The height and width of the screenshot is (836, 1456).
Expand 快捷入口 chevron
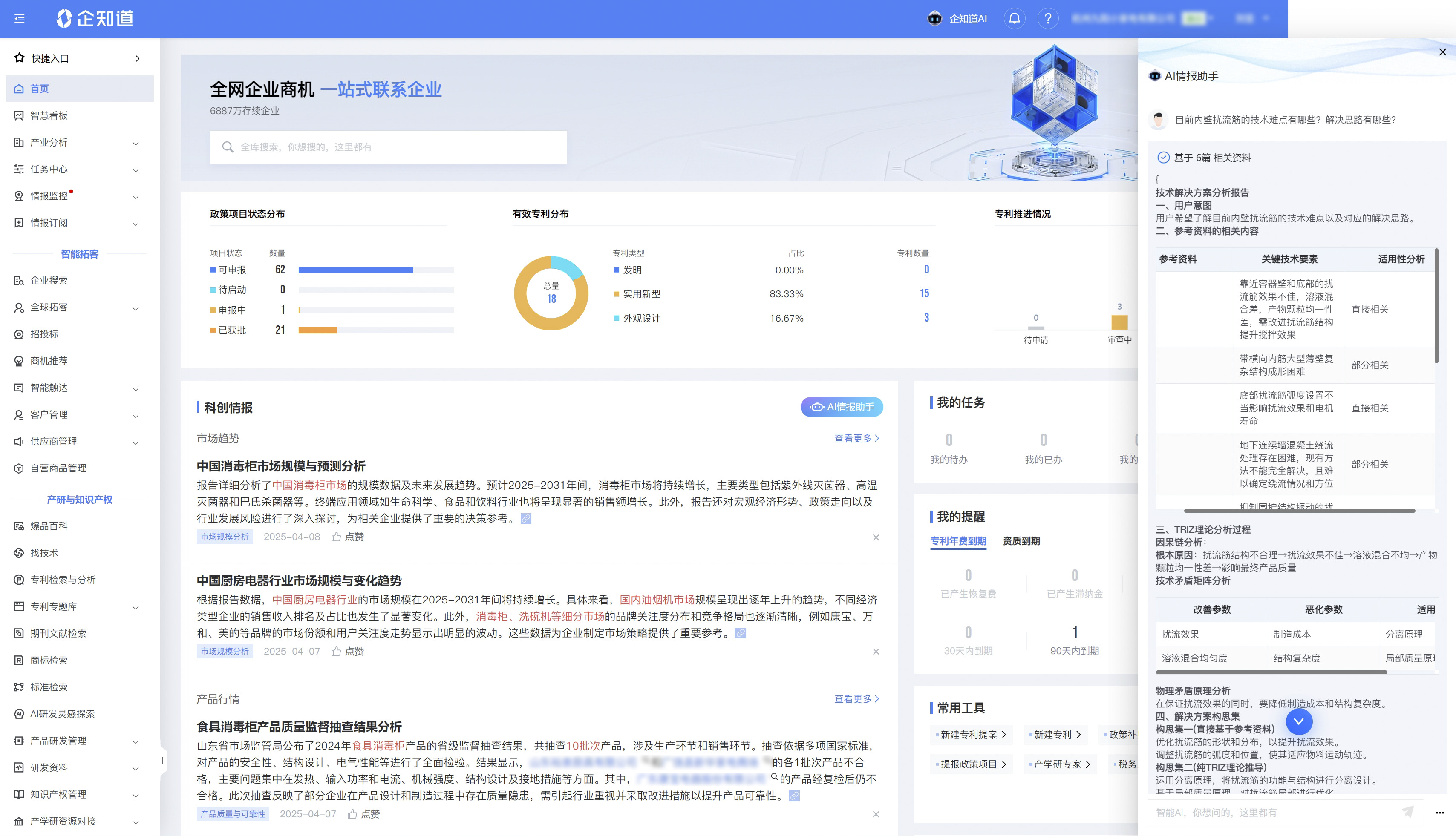137,59
